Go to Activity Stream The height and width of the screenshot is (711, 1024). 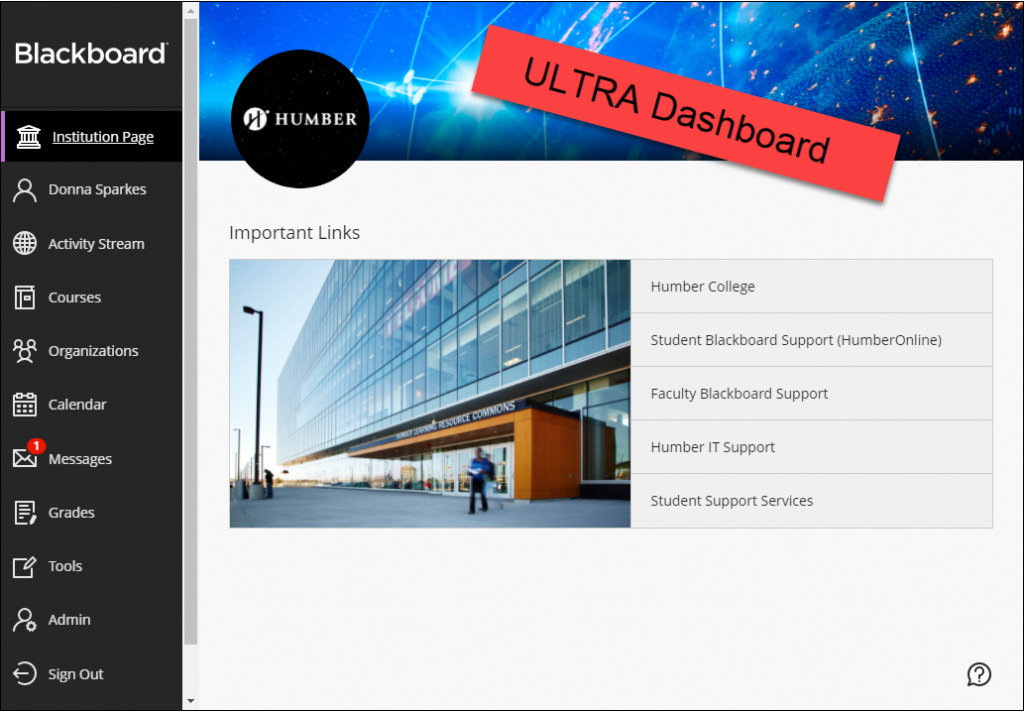[x=92, y=244]
